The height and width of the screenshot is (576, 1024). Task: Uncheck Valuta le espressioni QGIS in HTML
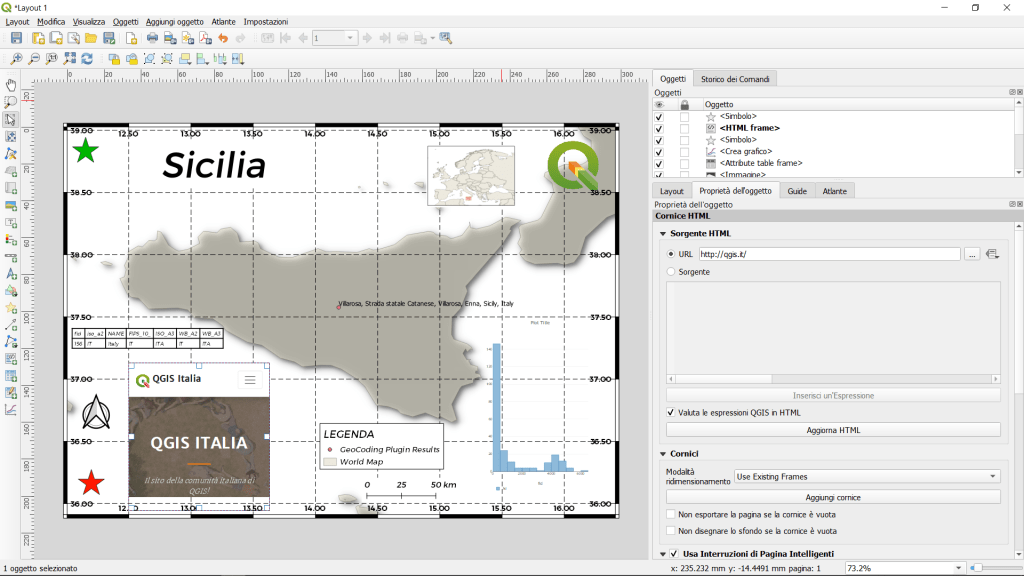tap(671, 412)
